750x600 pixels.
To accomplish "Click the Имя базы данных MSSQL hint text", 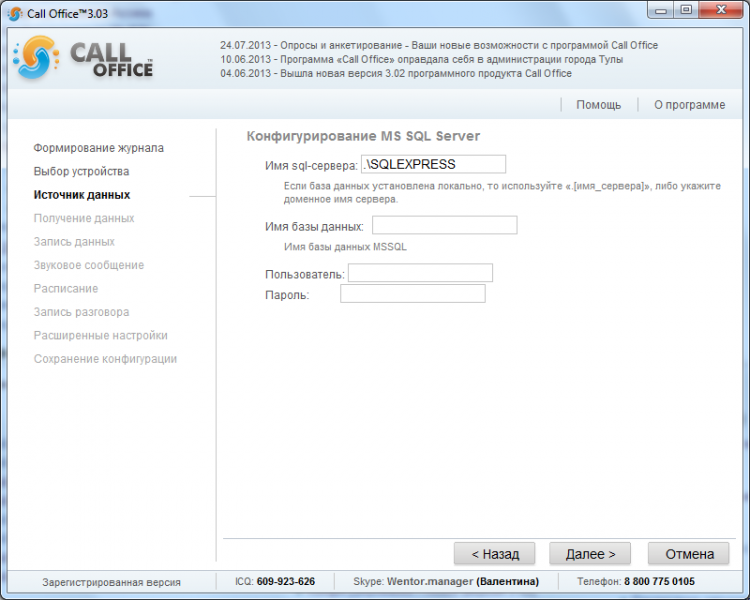I will [345, 247].
